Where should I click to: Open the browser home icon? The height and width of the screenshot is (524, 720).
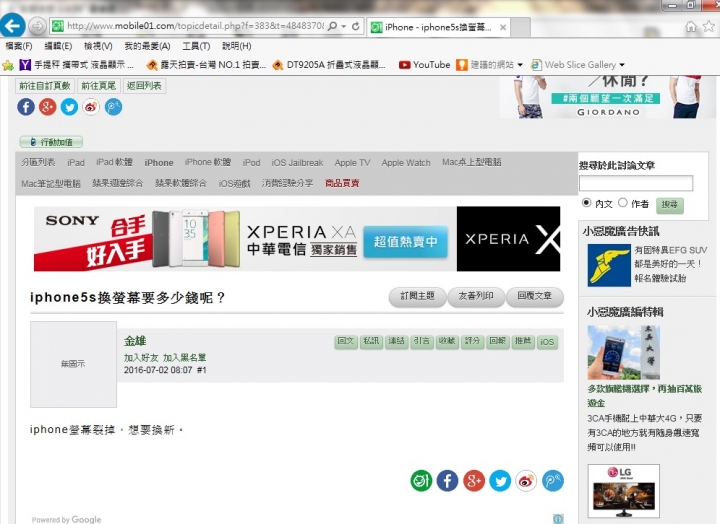point(691,27)
